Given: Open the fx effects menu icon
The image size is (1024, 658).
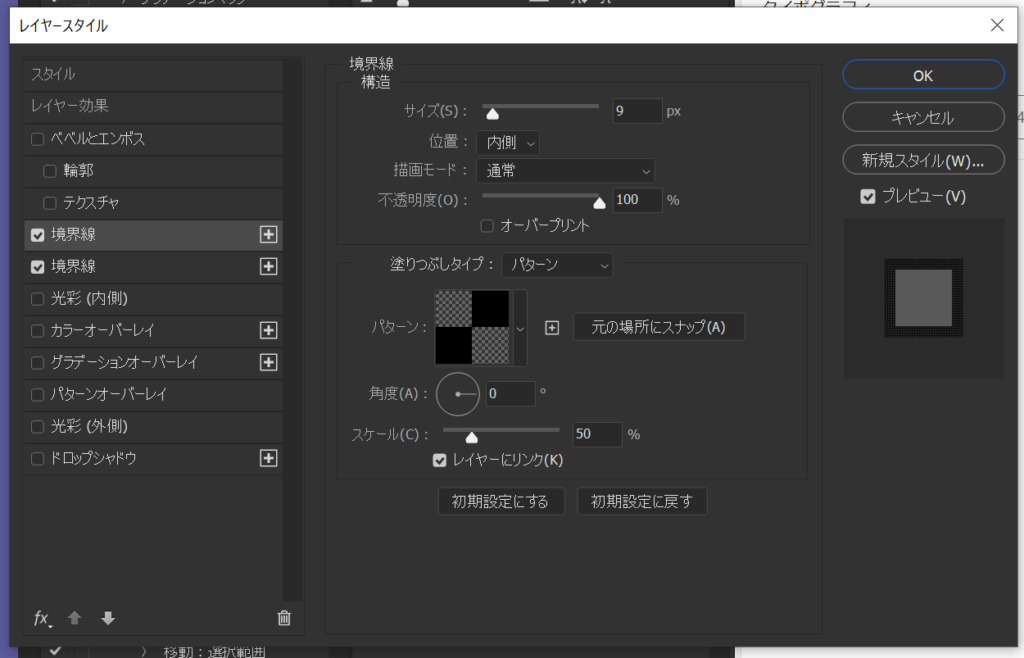Looking at the screenshot, I should [42, 618].
